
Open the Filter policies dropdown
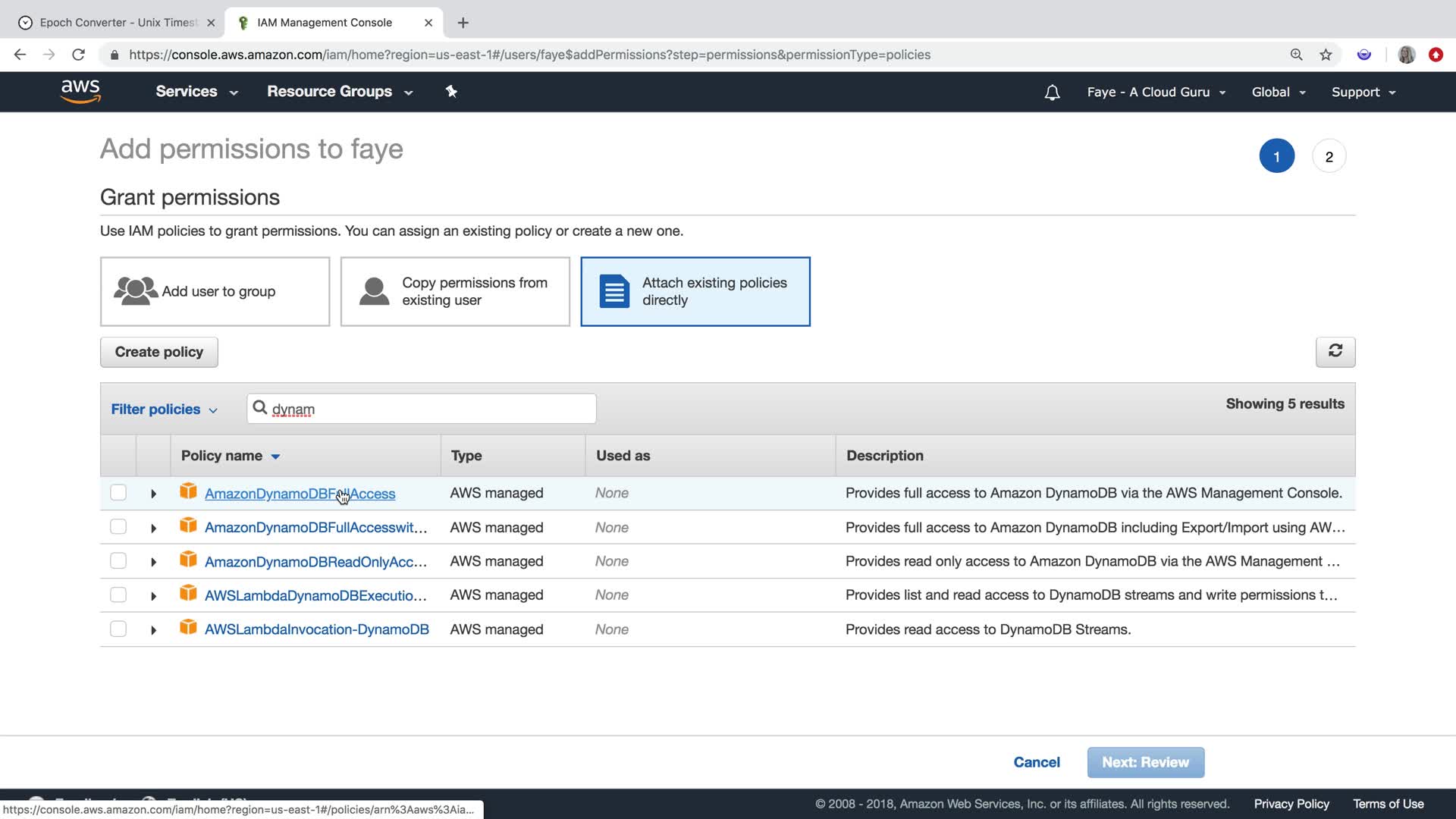coord(164,409)
